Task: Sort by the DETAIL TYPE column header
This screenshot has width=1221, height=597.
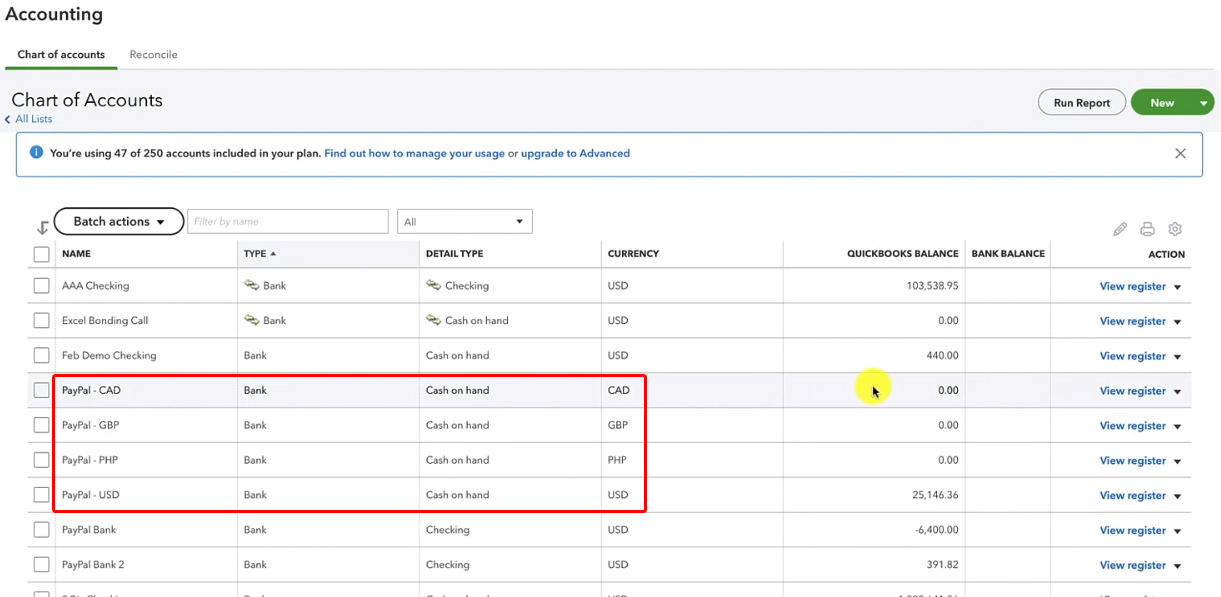Action: coord(454,254)
